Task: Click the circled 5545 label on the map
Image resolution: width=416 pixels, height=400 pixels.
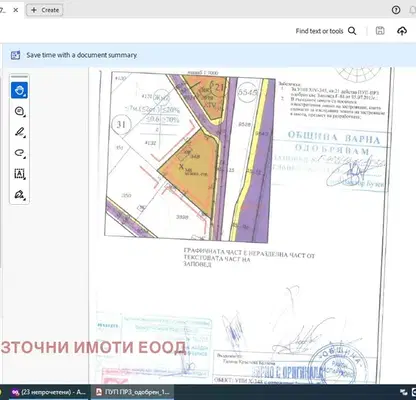Action: 247,92
